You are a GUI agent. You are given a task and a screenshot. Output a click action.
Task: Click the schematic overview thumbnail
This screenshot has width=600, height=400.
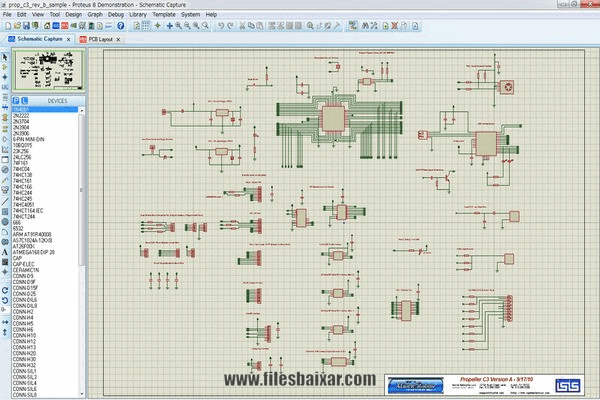point(48,71)
